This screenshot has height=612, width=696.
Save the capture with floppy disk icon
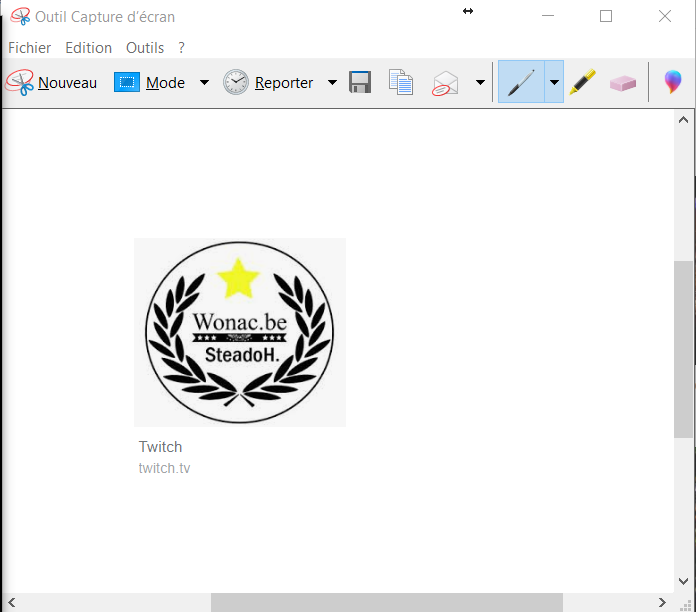(x=360, y=82)
